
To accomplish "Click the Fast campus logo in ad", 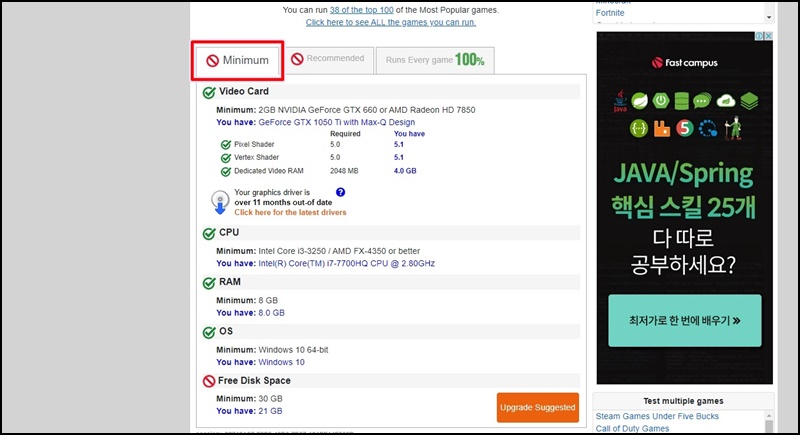I will point(685,63).
